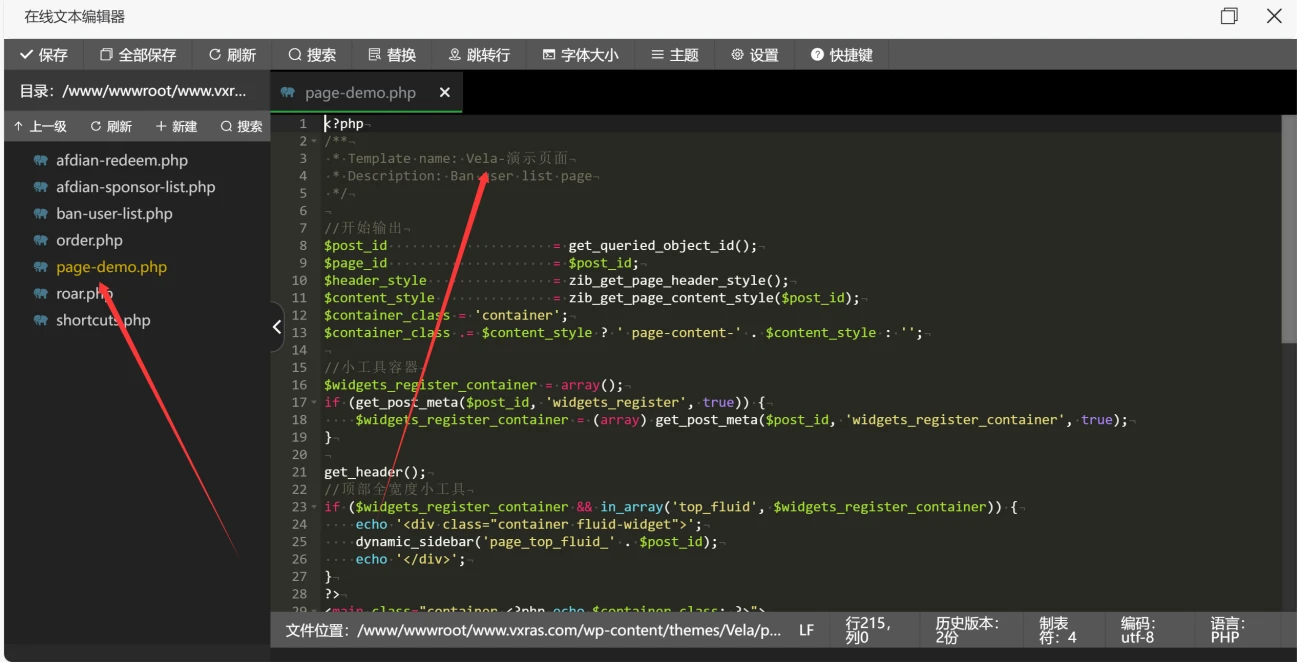
Task: Click the 语言: PHP language selector in the status bar
Action: point(1227,630)
